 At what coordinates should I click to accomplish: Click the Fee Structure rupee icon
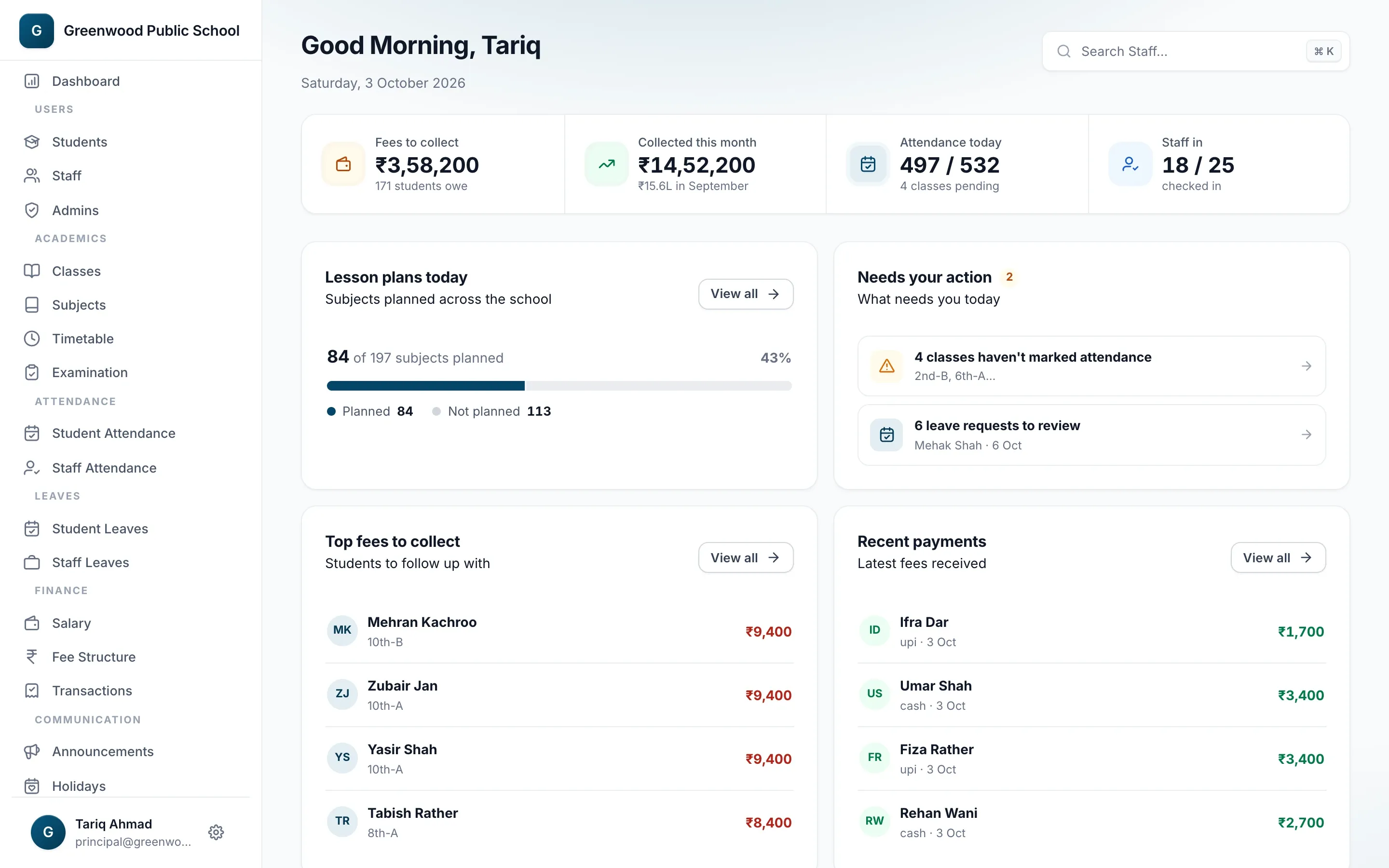point(31,657)
